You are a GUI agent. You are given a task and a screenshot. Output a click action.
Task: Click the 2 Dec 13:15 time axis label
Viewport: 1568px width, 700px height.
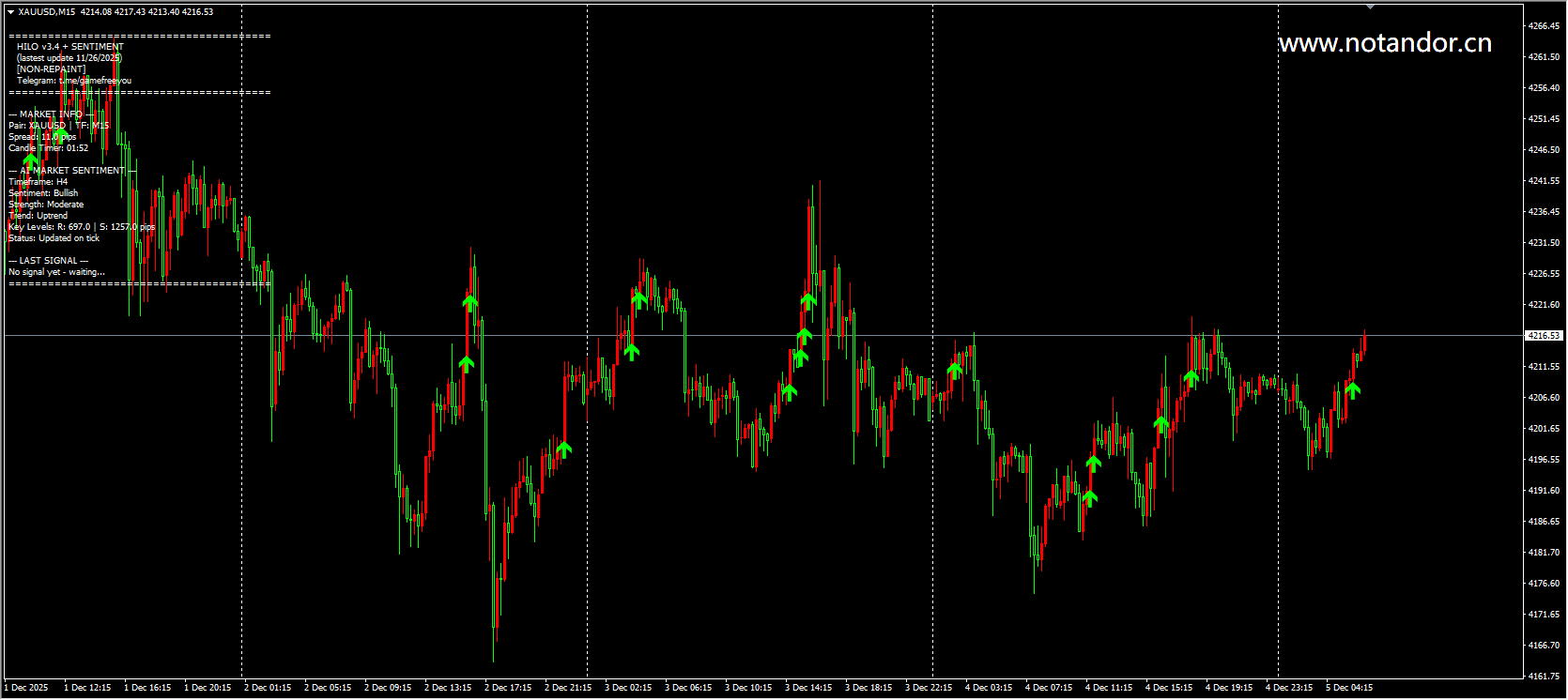[x=448, y=688]
